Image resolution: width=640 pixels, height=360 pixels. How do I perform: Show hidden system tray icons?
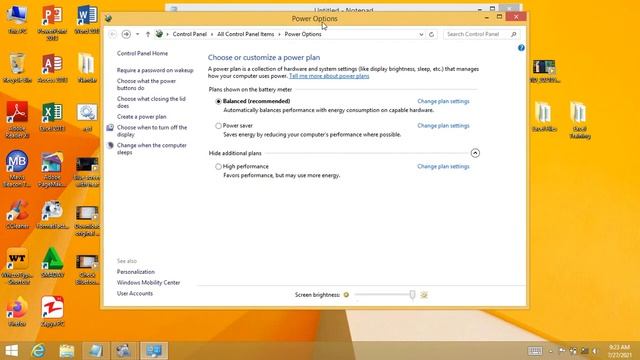click(551, 351)
